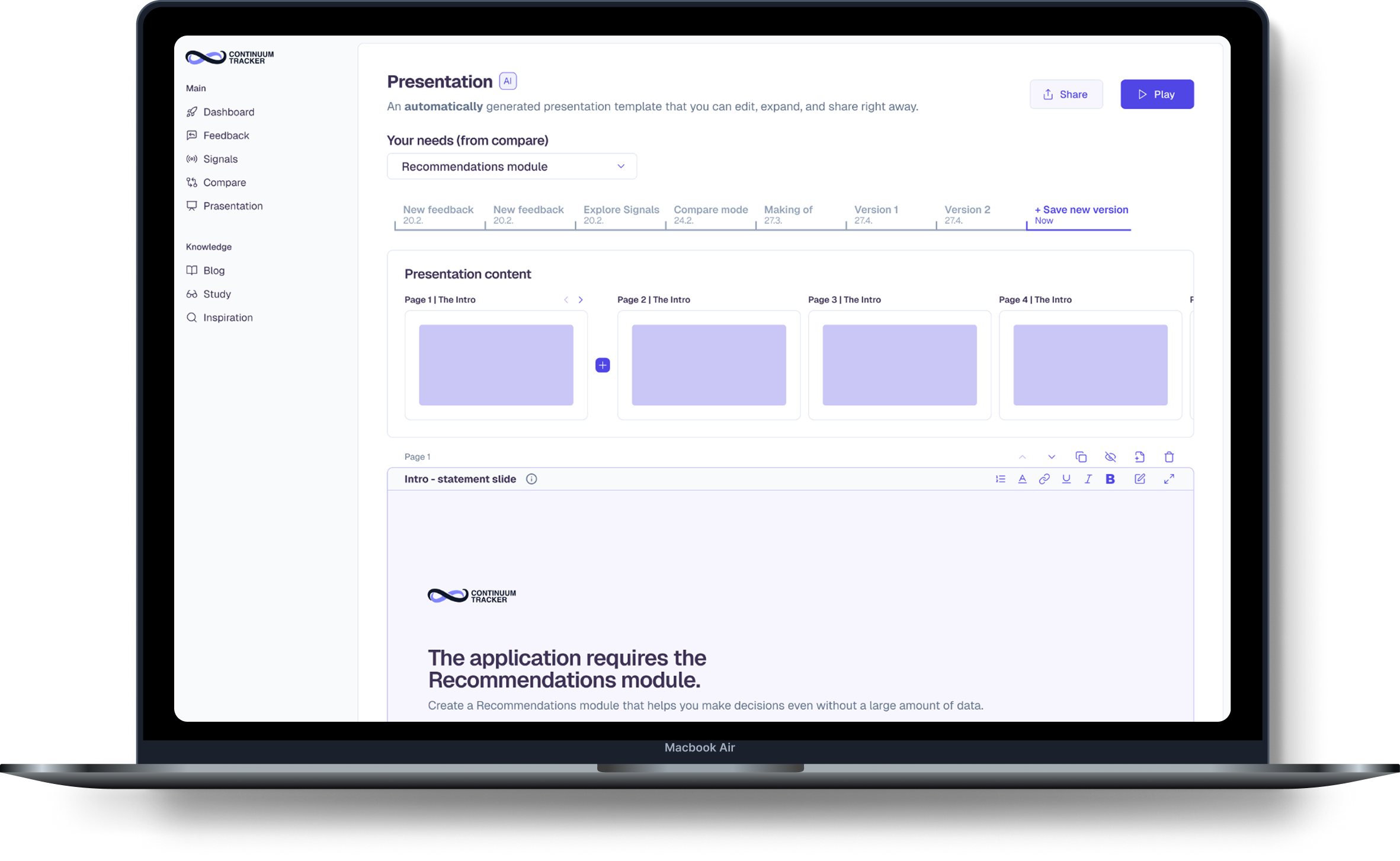Viewport: 1400px width, 861px height.
Task: Click the Share button
Action: [1066, 94]
